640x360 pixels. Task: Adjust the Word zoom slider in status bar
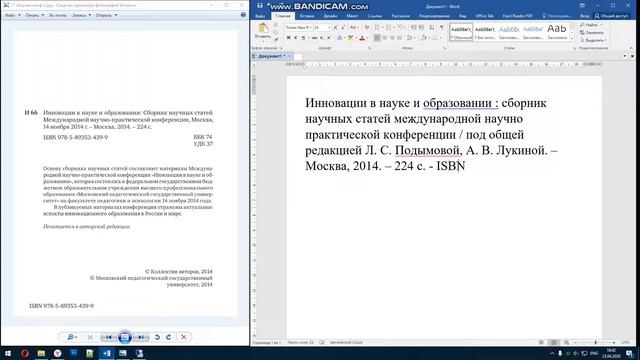point(595,342)
